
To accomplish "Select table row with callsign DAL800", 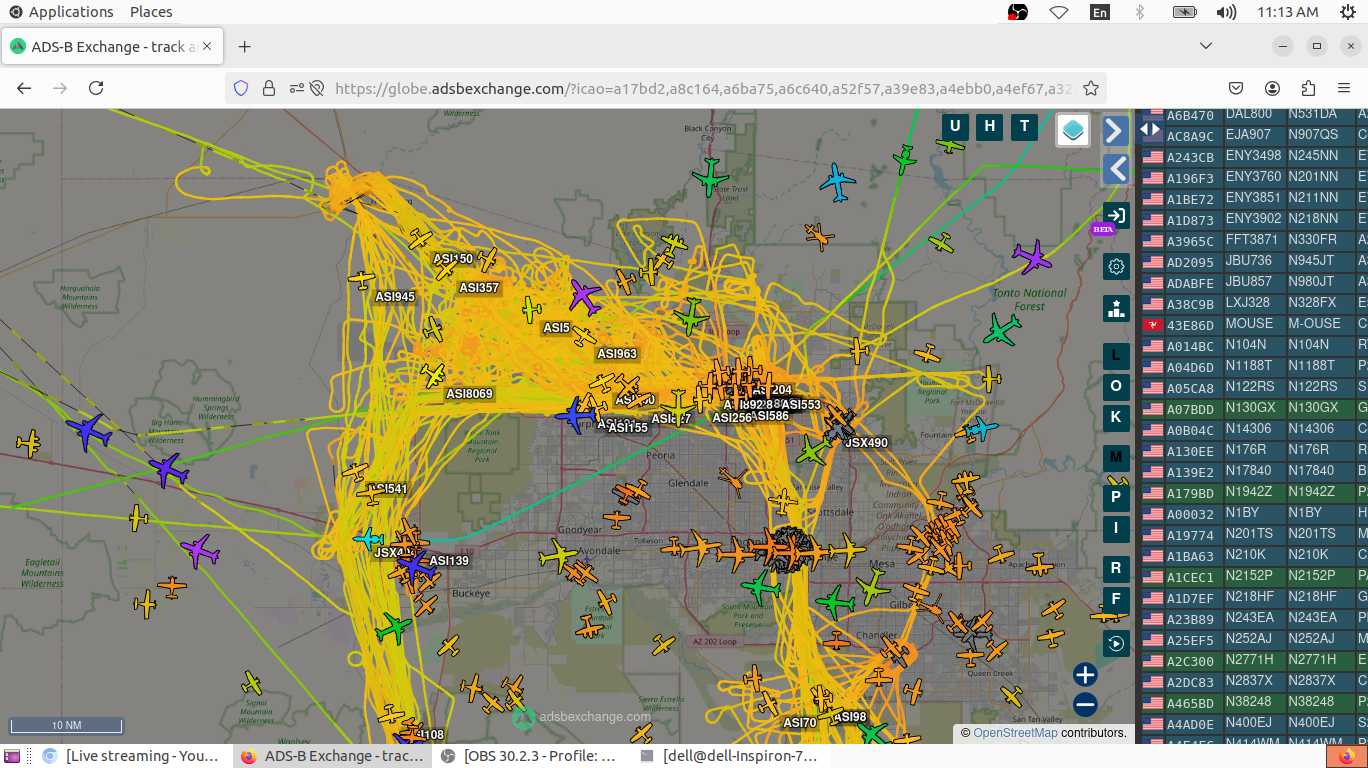I will pos(1253,115).
